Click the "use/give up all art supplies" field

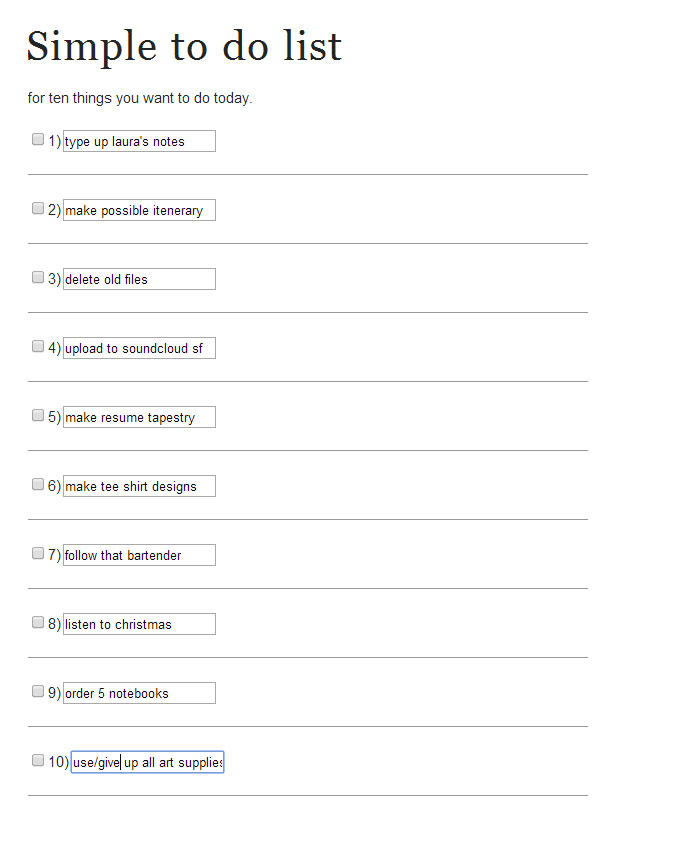tap(147, 762)
